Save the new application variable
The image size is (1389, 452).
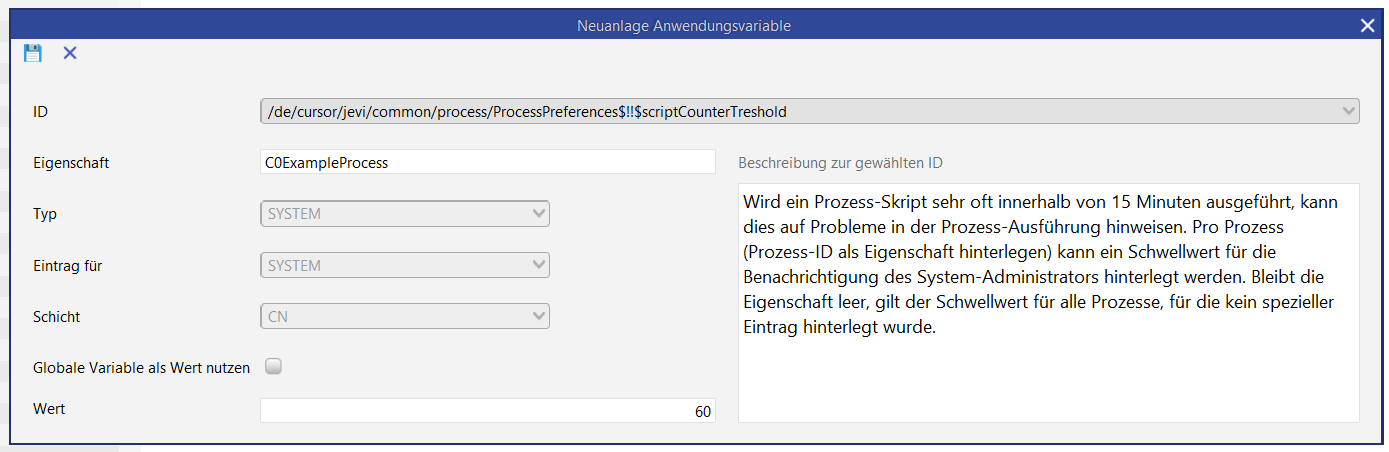click(x=33, y=53)
